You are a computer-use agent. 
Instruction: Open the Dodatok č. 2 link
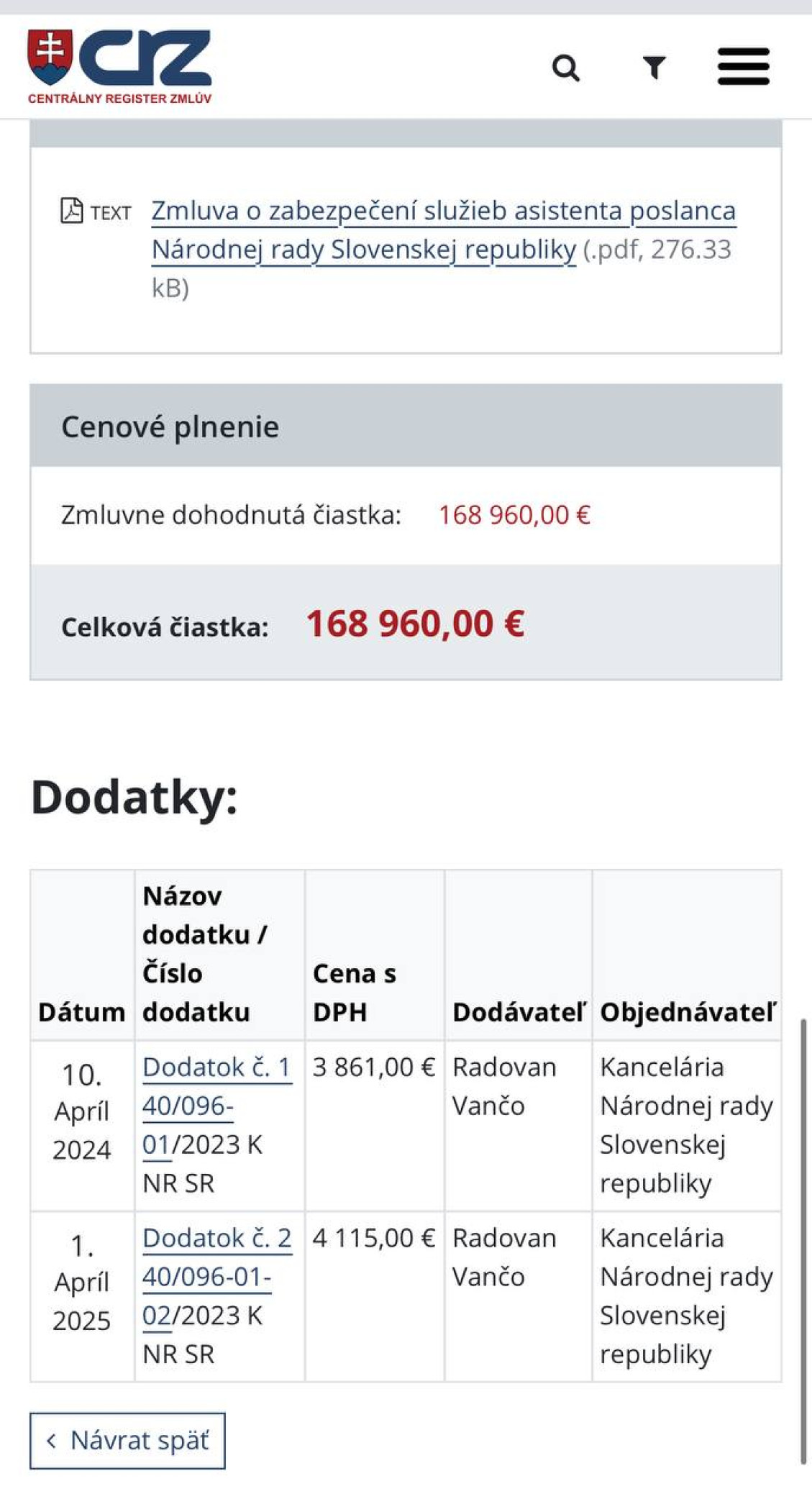pos(217,1239)
